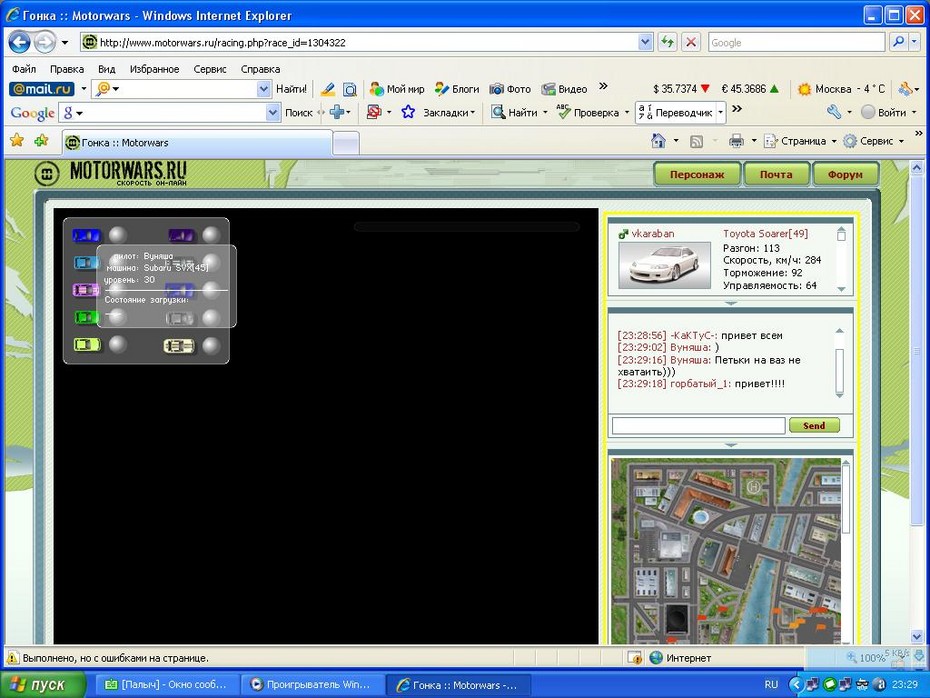Click the chat panel scrollbar thumb
Image resolution: width=930 pixels, height=698 pixels.
839,370
